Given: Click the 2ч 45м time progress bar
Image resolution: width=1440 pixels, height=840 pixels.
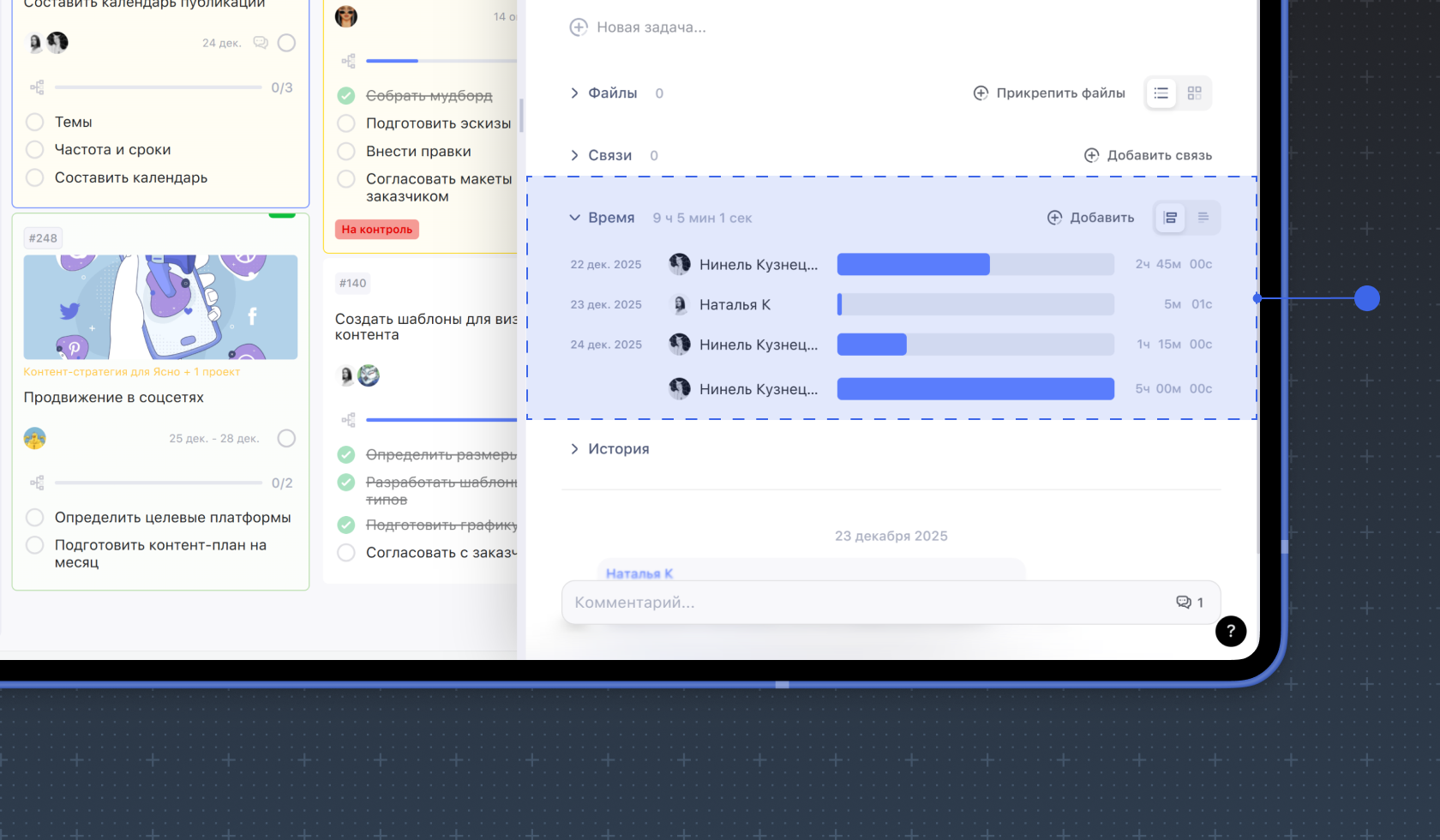Looking at the screenshot, I should click(975, 265).
